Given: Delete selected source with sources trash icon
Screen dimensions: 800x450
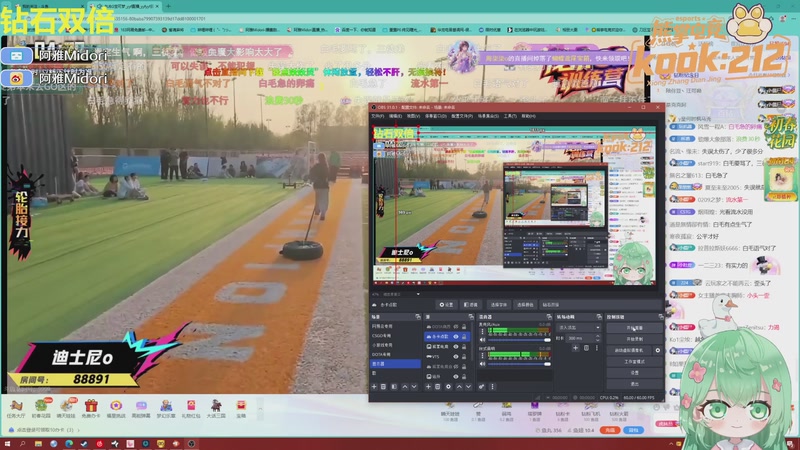Looking at the screenshot, I should click(x=438, y=387).
